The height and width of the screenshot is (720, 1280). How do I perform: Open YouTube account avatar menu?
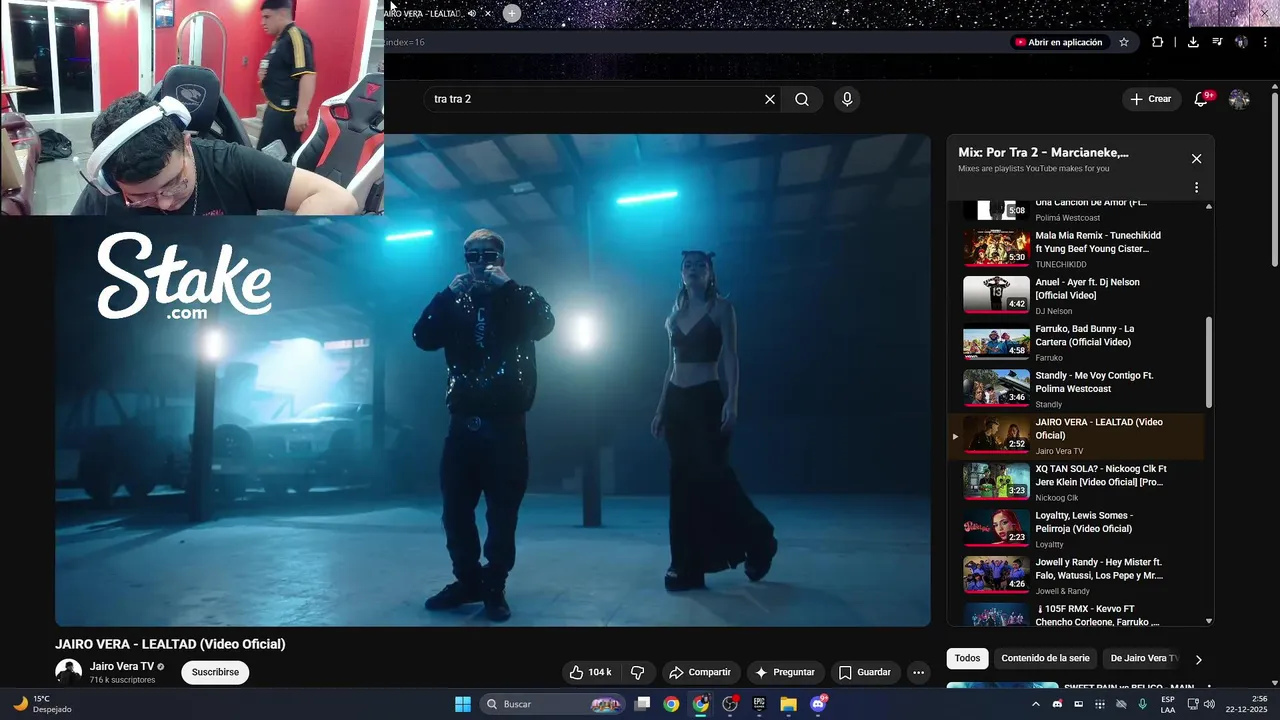[1239, 99]
